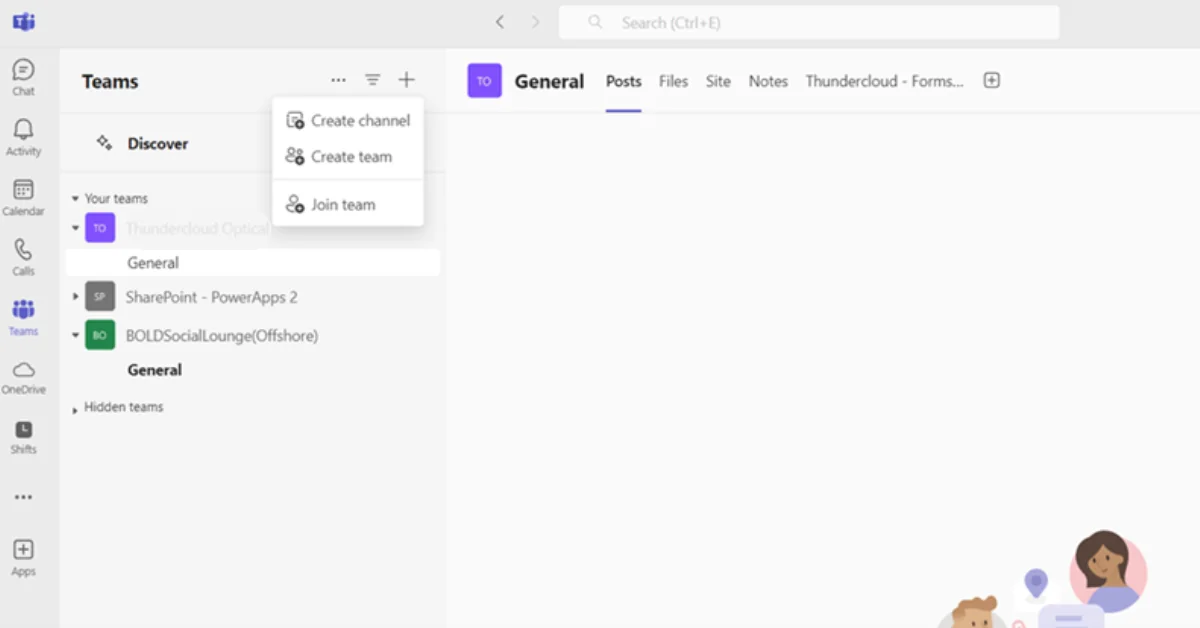This screenshot has height=628, width=1200.
Task: Click the gray SP team avatar
Action: coord(100,297)
